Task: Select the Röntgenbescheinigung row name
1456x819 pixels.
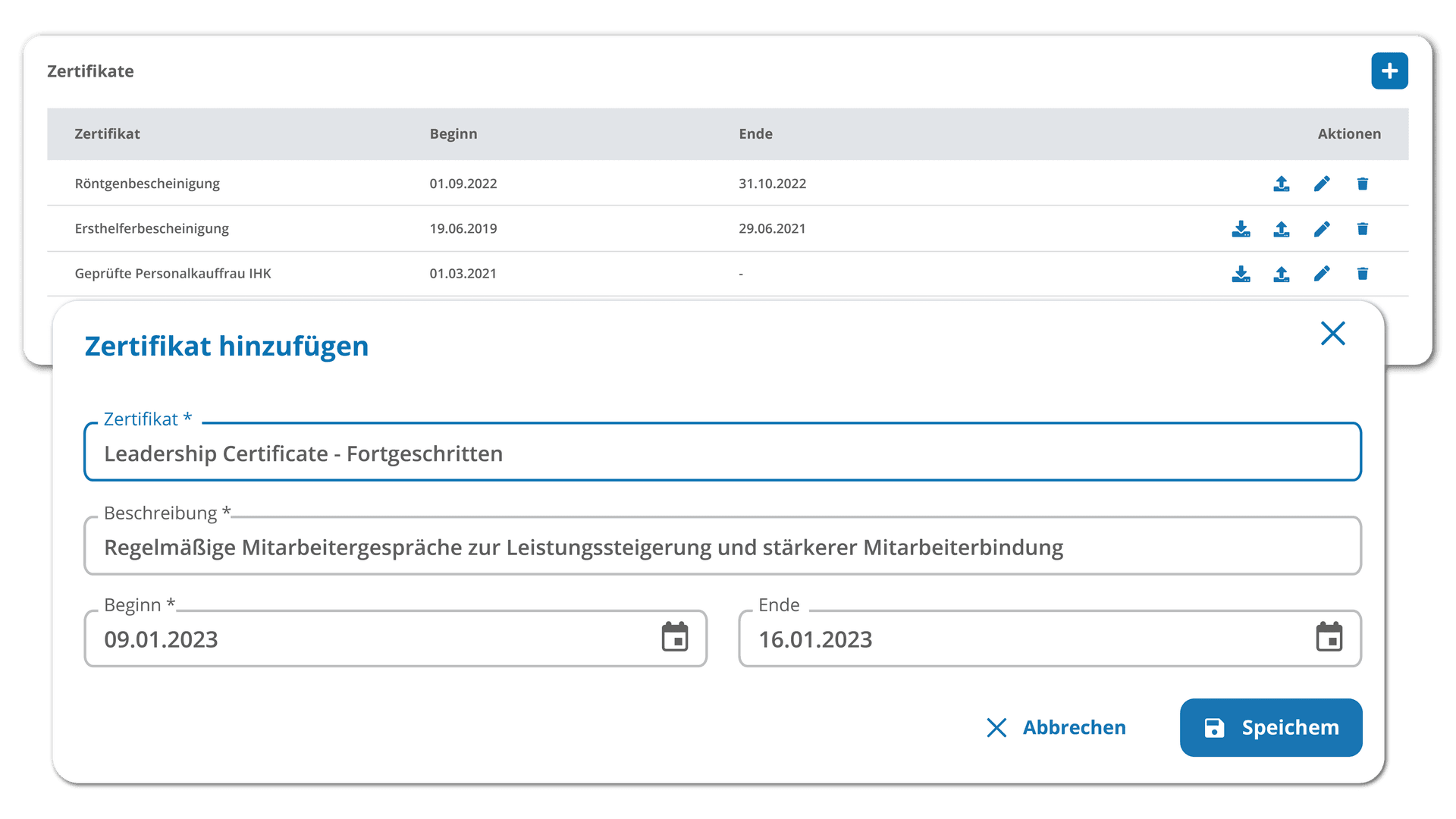Action: coord(147,184)
